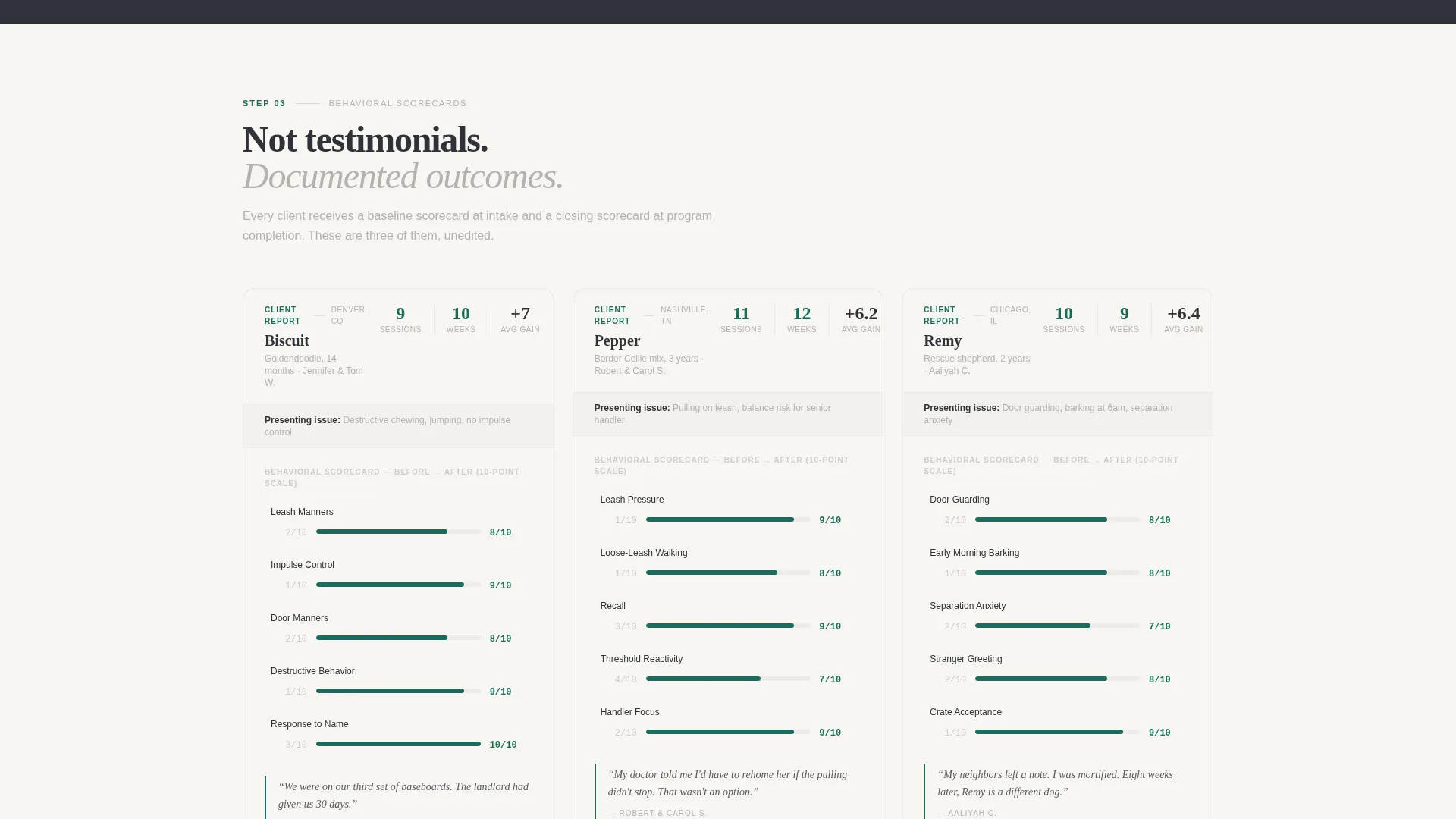1456x819 pixels.
Task: Click the intro paragraph about baseline scorecards
Action: coord(477,225)
